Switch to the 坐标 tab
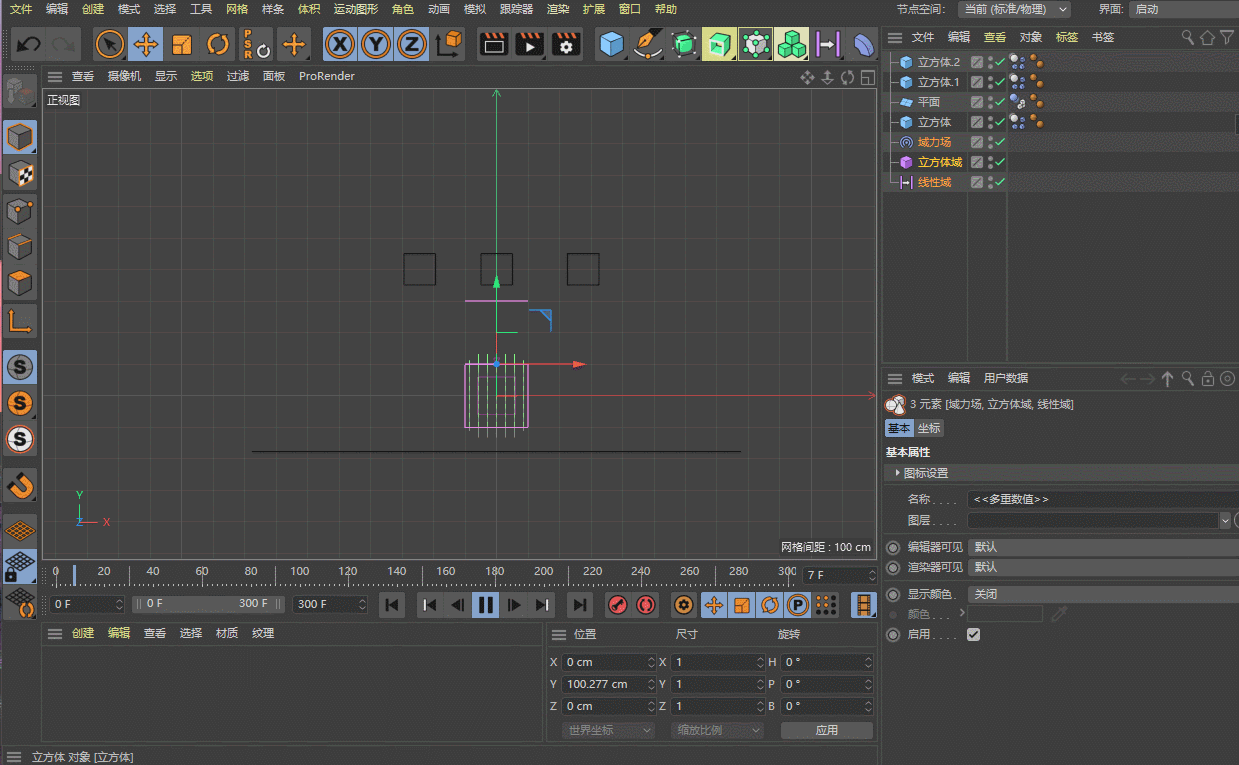 929,428
